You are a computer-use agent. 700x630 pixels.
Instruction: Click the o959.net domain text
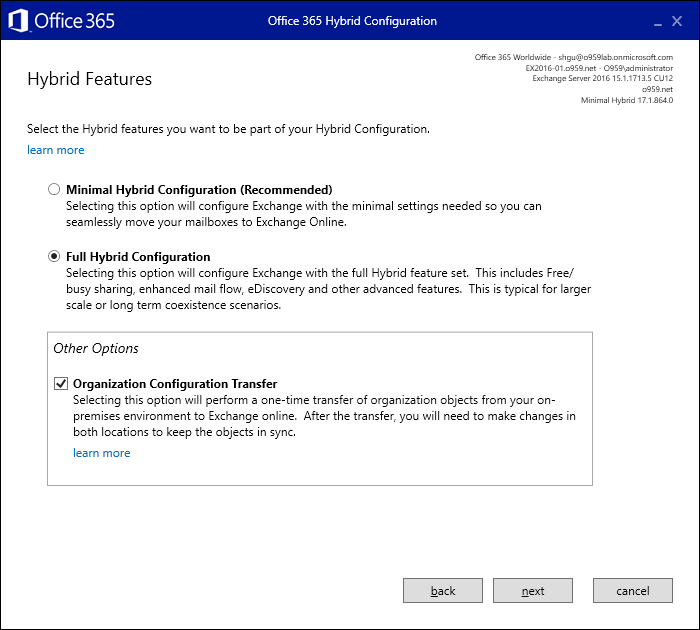tap(657, 89)
